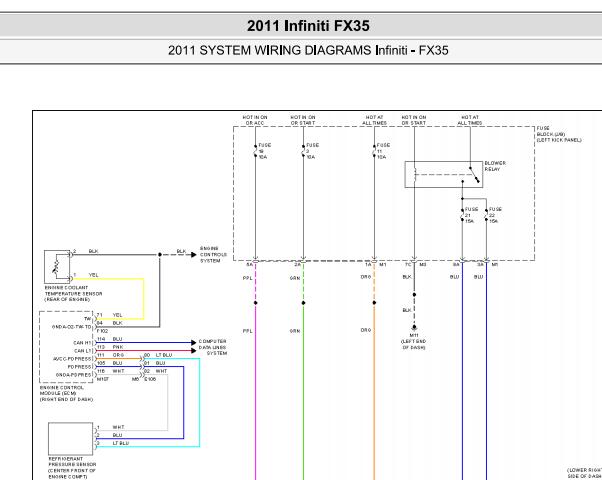
Task: Click the 'E106' connector label
Action: point(150,379)
